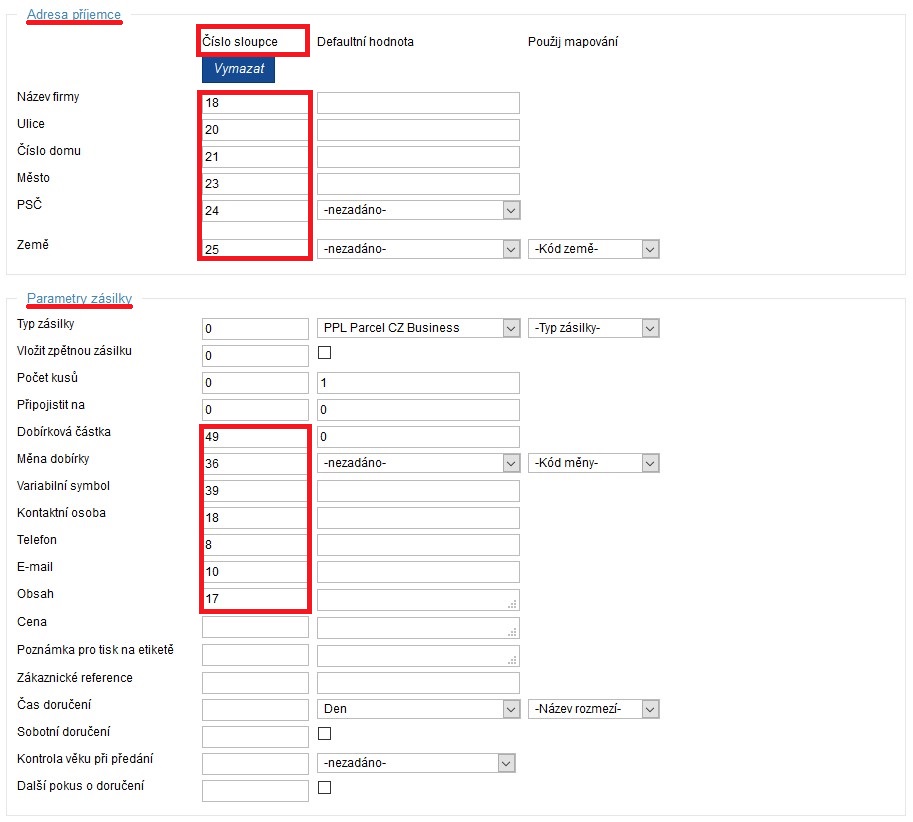
Task: Focus the Zákaznické reference default value field
Action: point(418,683)
